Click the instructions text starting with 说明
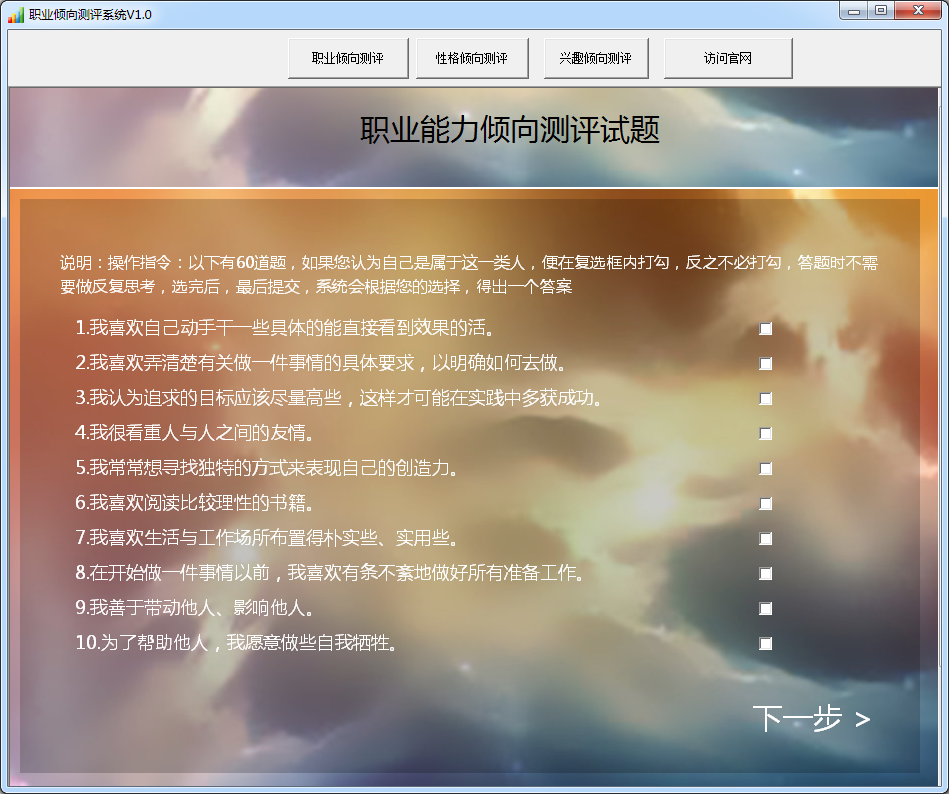This screenshot has width=949, height=794. coord(469,274)
